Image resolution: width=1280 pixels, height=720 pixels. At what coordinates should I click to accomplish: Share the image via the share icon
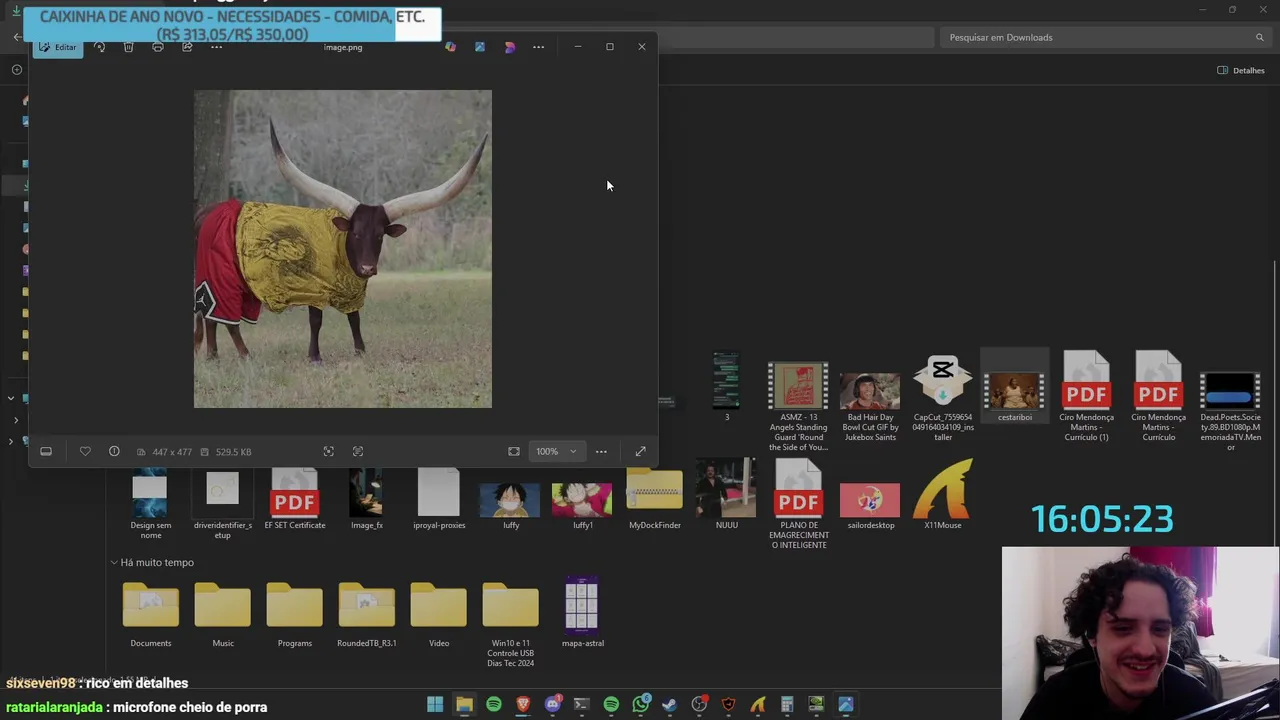click(187, 47)
